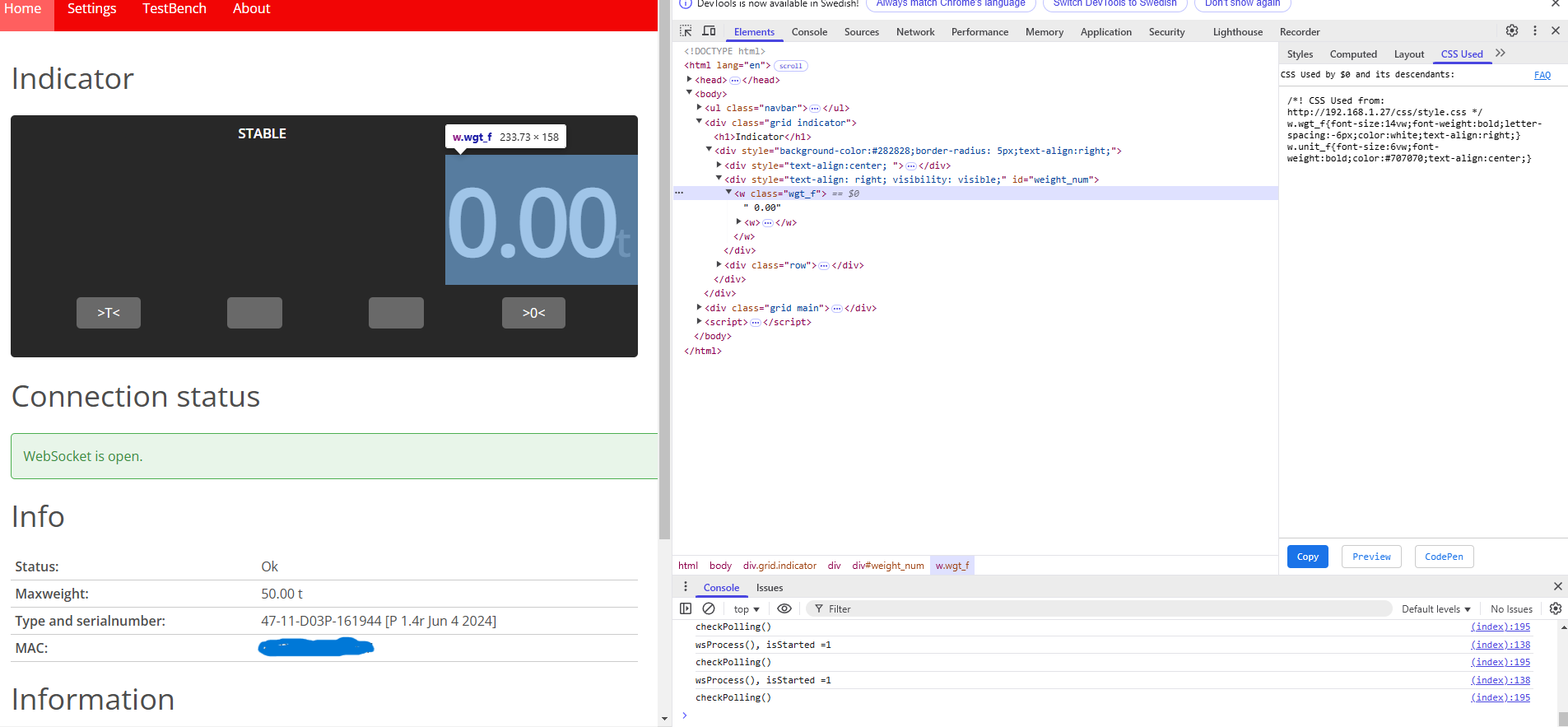Clear the console with the ban icon
Image resolution: width=1568 pixels, height=727 pixels.
pyautogui.click(x=709, y=608)
